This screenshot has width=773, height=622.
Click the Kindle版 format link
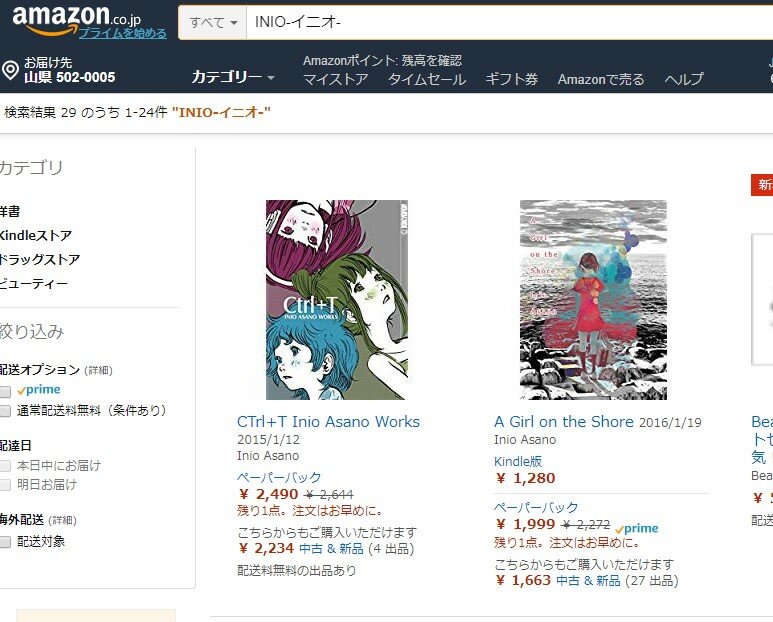(x=518, y=461)
